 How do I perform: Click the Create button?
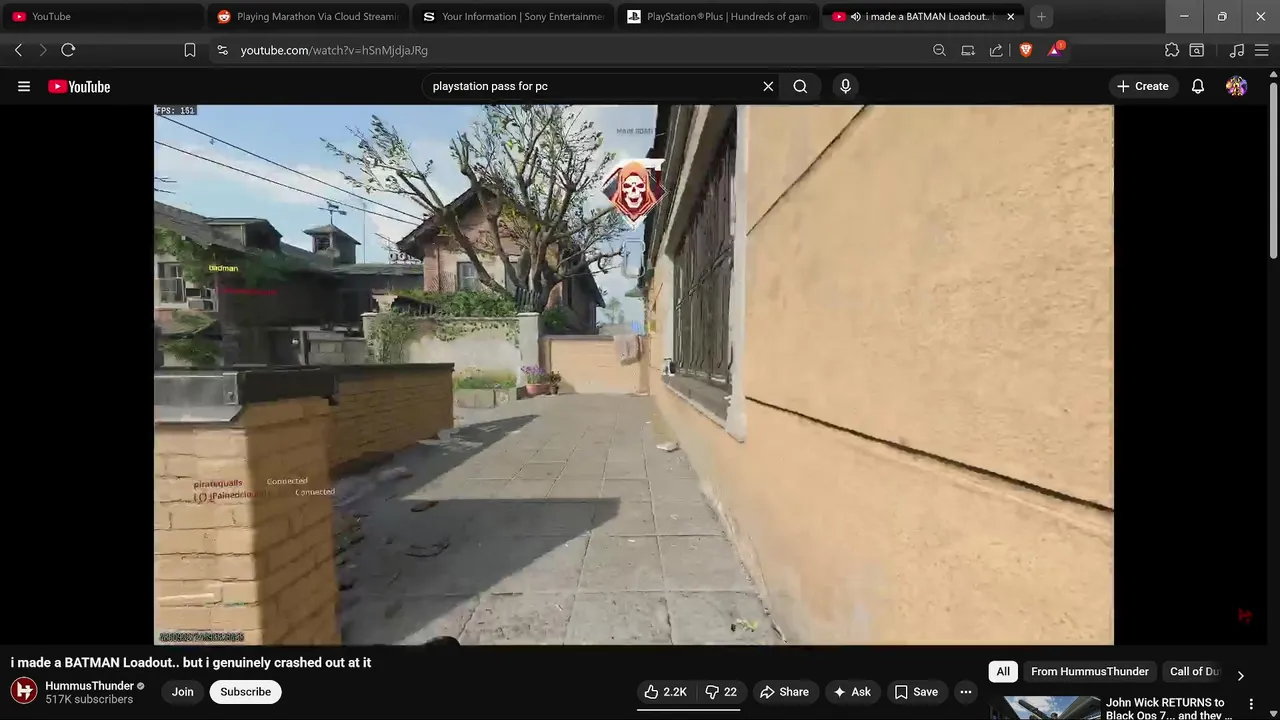click(x=1142, y=86)
